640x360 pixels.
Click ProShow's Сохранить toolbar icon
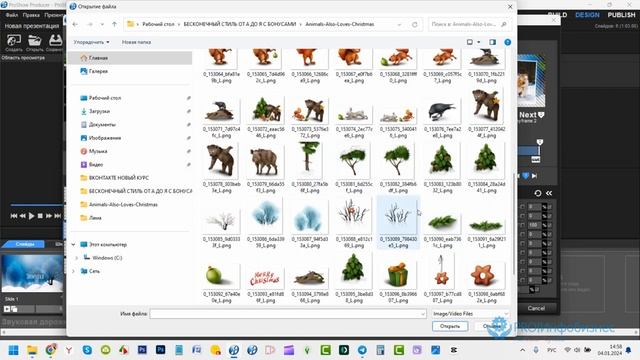55,42
